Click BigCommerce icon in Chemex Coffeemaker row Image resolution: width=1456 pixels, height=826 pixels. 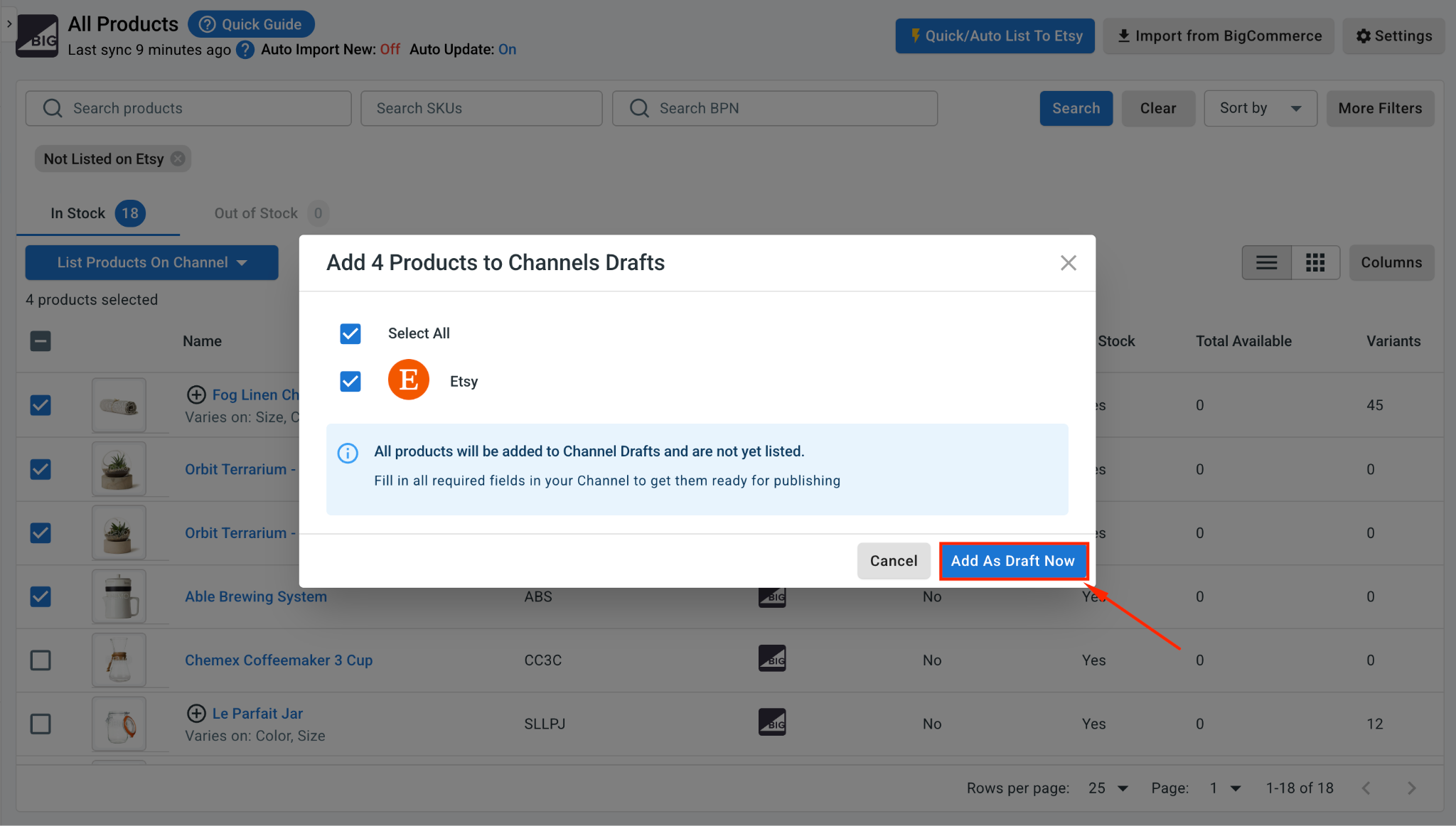tap(772, 659)
